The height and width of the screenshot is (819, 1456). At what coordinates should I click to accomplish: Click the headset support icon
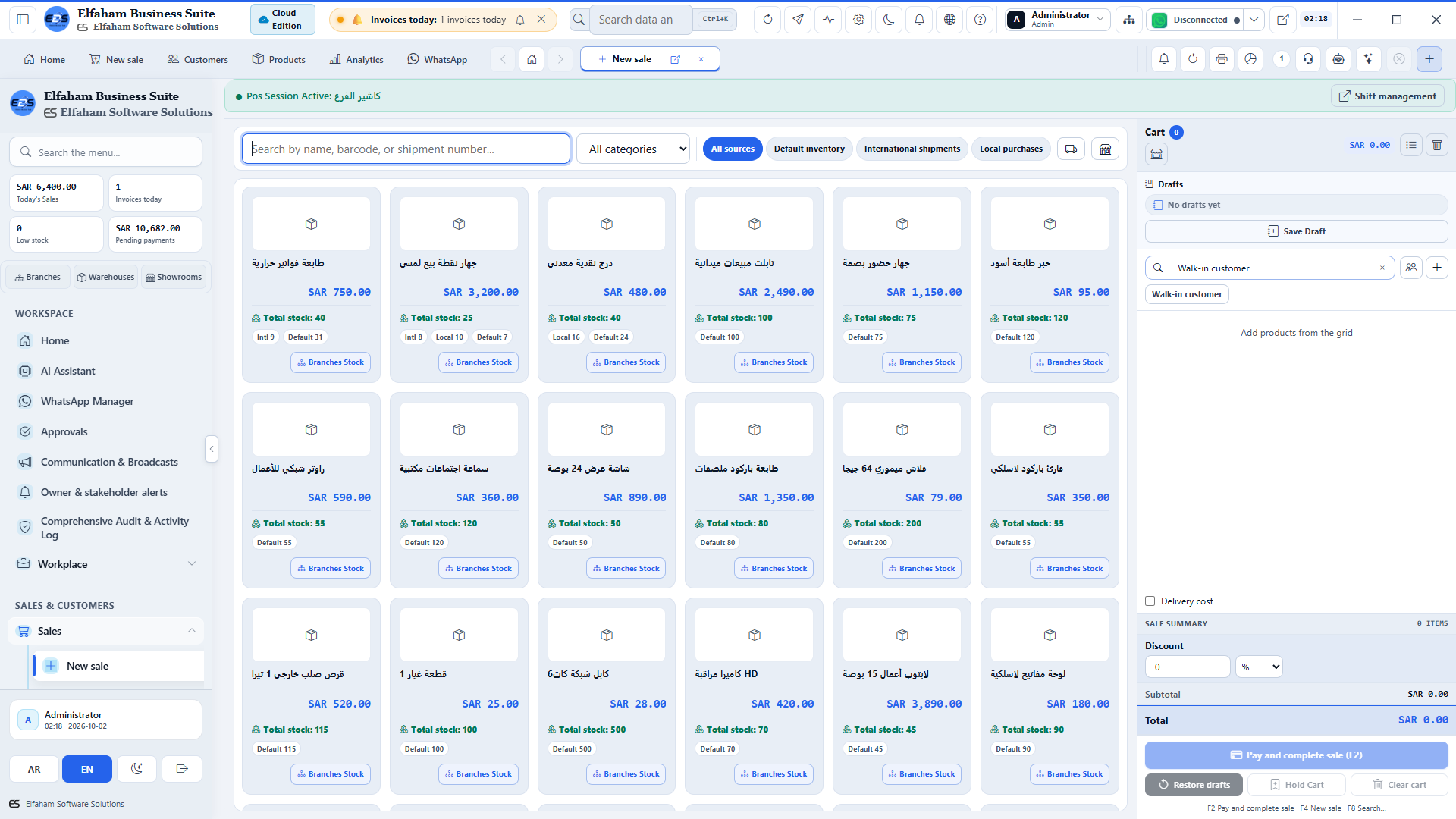coord(1309,59)
